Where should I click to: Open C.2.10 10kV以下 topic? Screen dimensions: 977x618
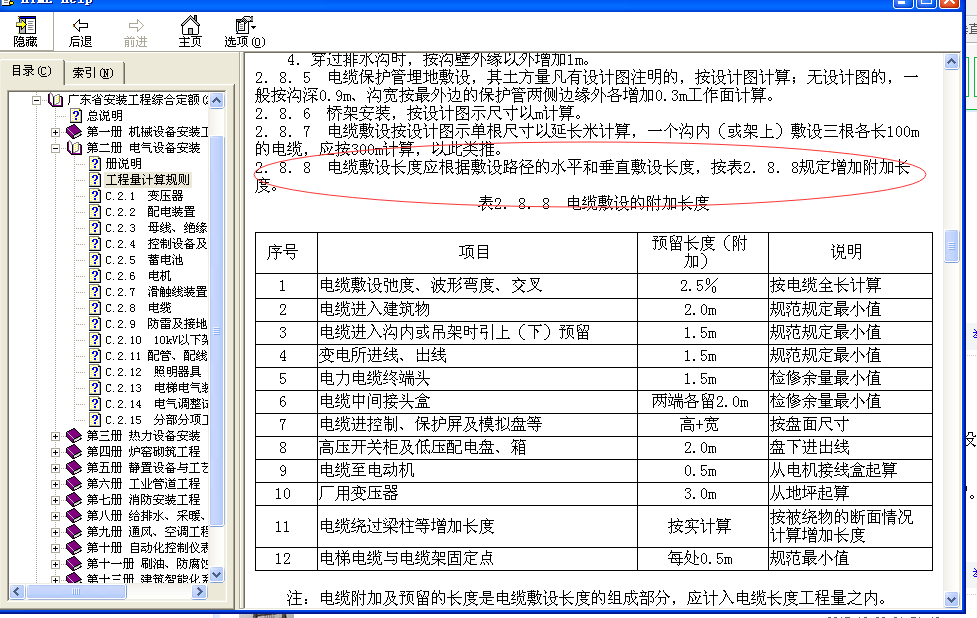156,340
